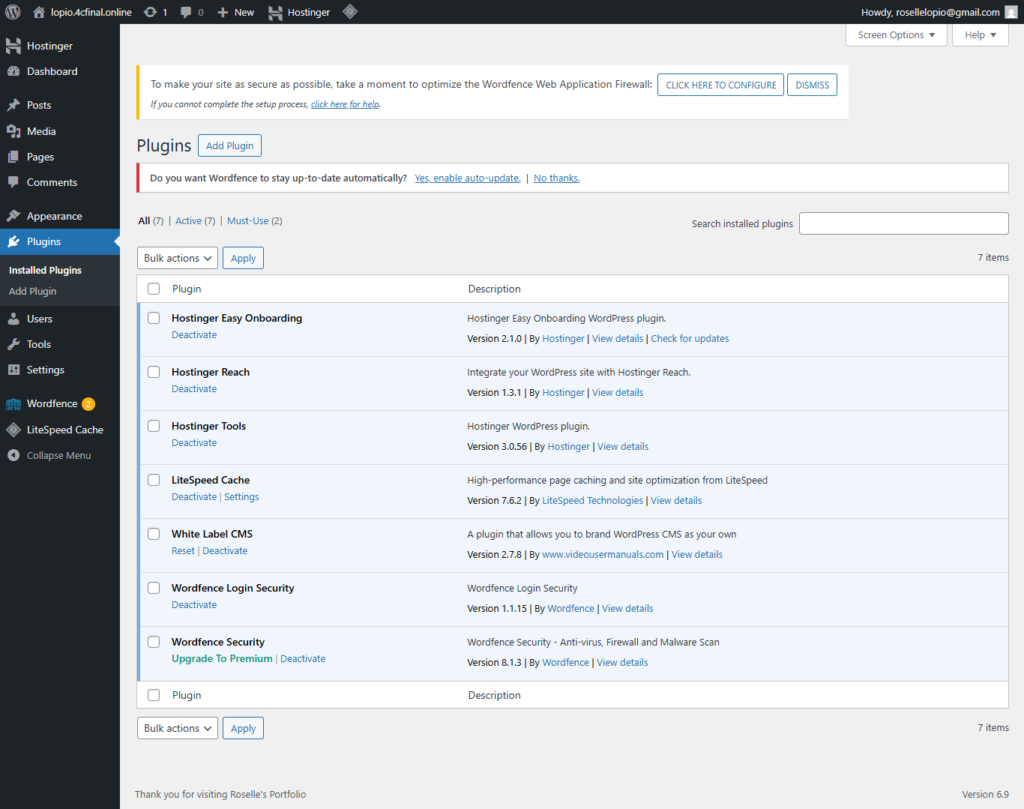The width and height of the screenshot is (1024, 809).
Task: Click the Add Plugin button near heading
Action: coord(229,146)
